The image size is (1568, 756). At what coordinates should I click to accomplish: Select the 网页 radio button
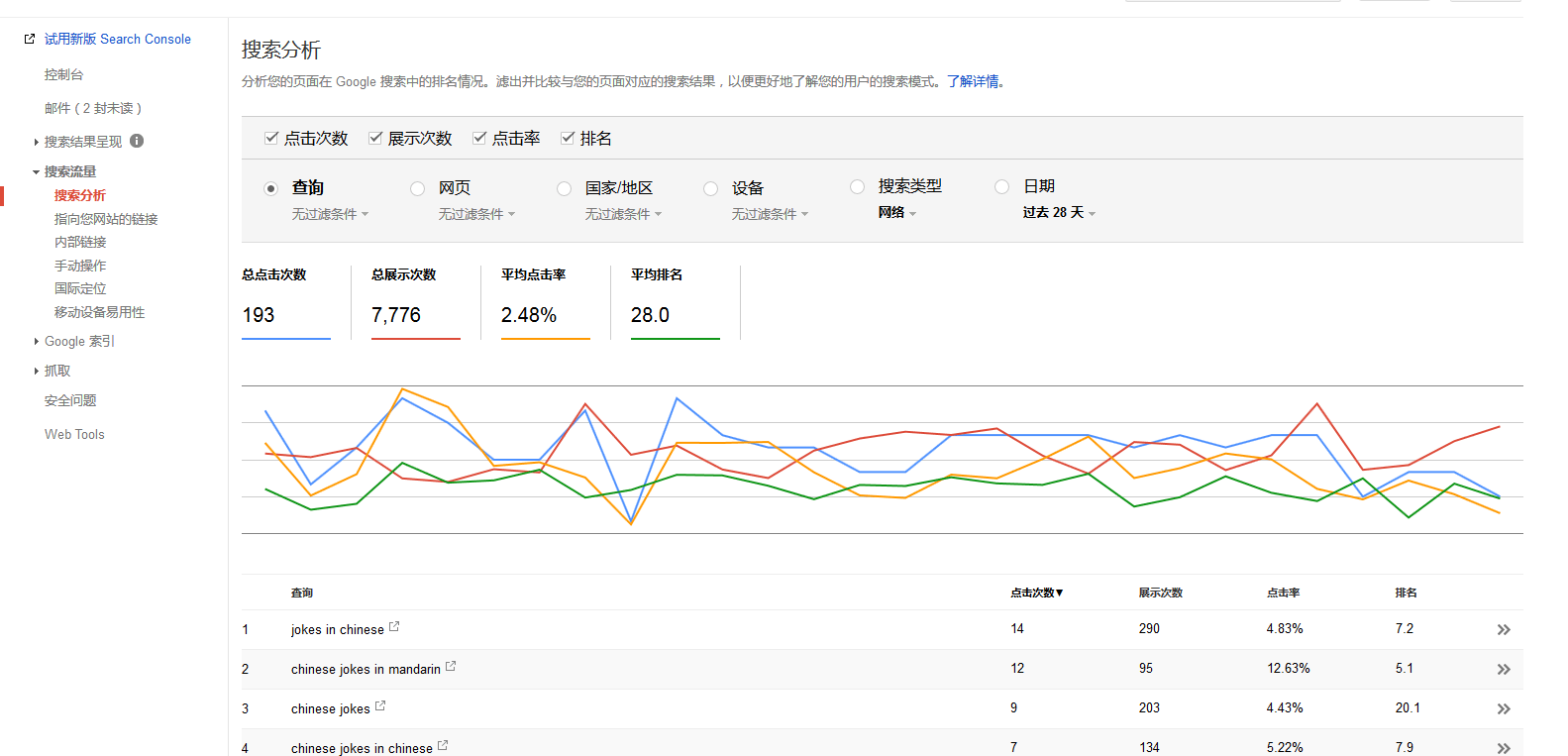[417, 188]
